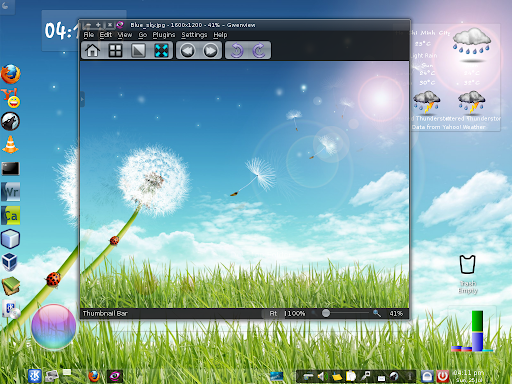512x384 pixels.
Task: Switch to Browse thumbnail grid view
Action: (x=115, y=51)
